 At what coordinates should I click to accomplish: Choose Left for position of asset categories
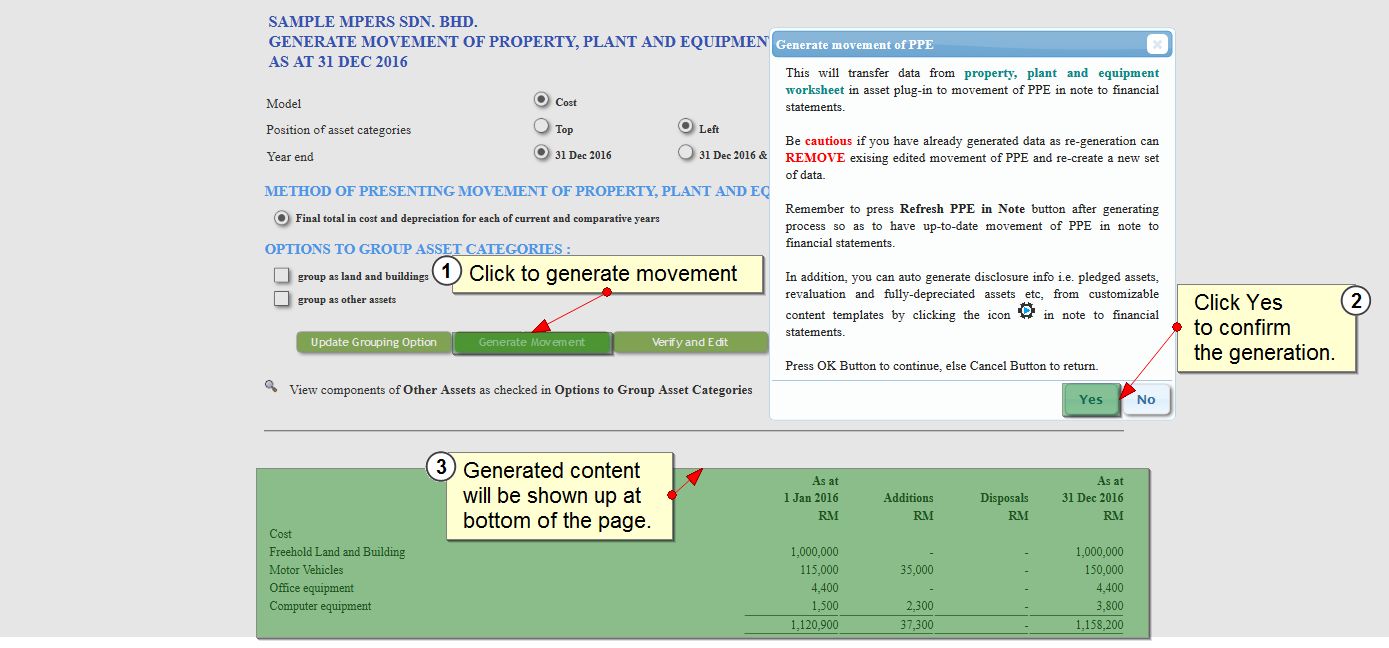(x=685, y=127)
